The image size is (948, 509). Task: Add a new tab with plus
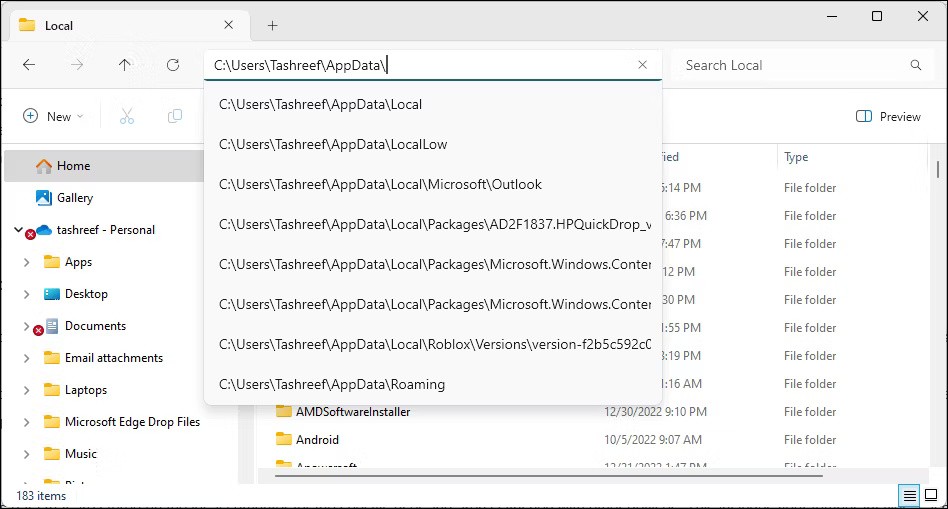(x=272, y=25)
